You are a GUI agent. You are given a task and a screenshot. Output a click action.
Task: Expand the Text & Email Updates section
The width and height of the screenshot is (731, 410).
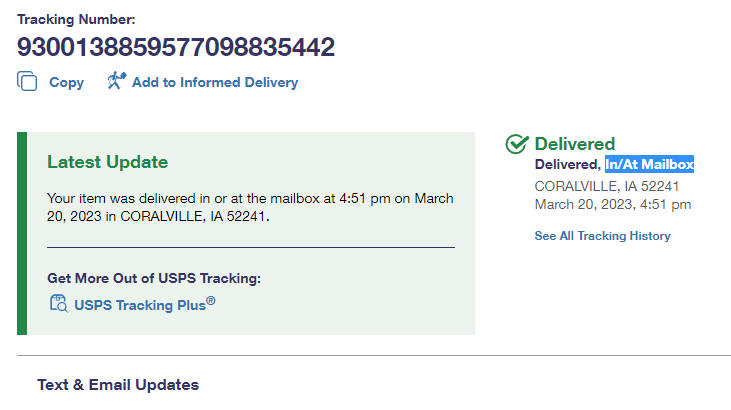point(118,384)
